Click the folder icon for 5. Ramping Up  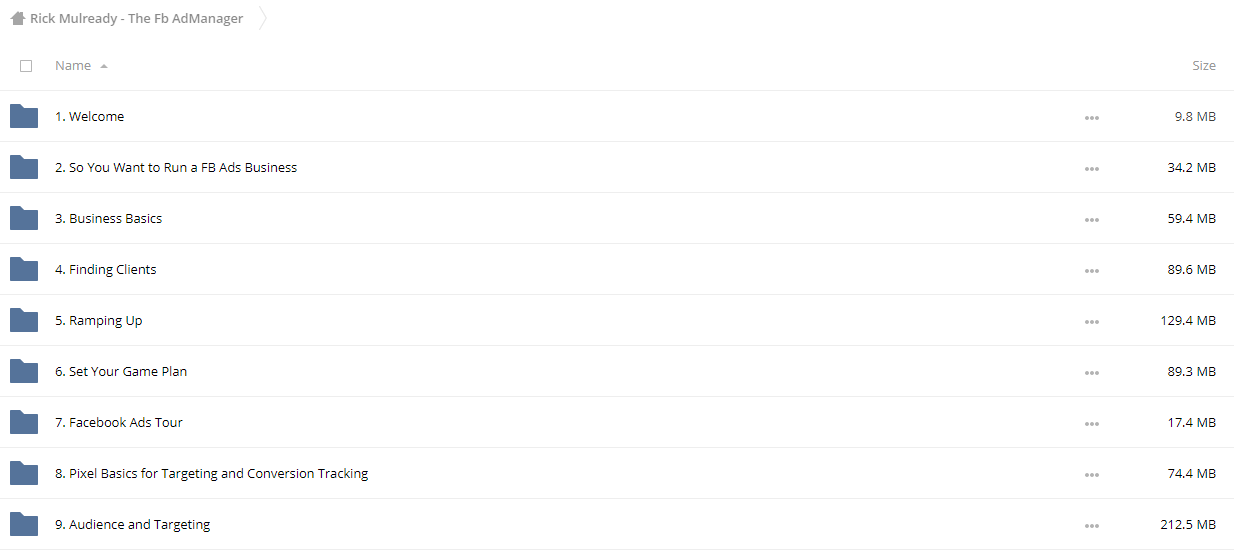coord(24,320)
